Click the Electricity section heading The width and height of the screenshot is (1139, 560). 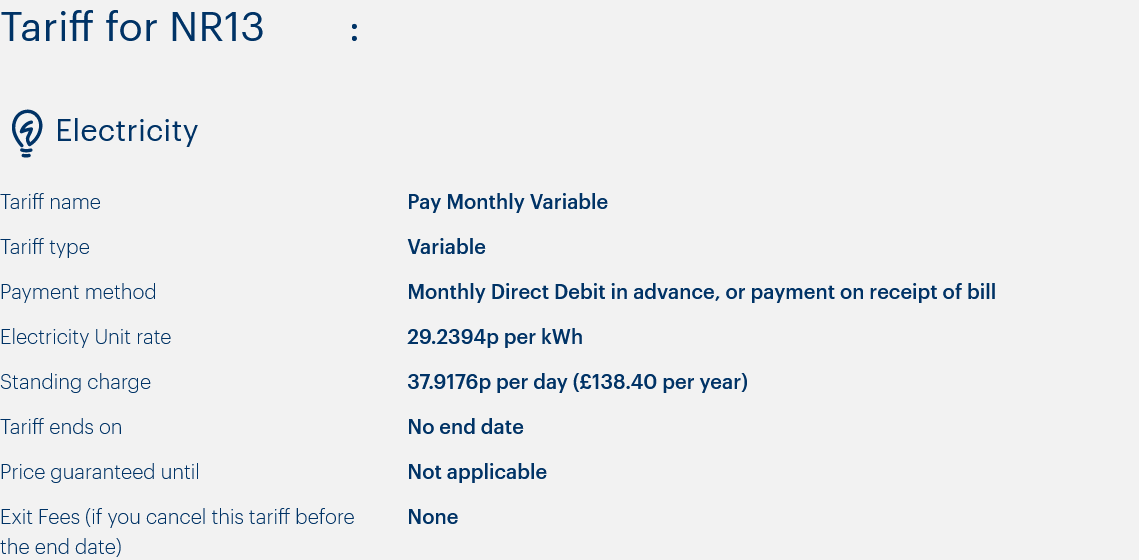point(126,131)
